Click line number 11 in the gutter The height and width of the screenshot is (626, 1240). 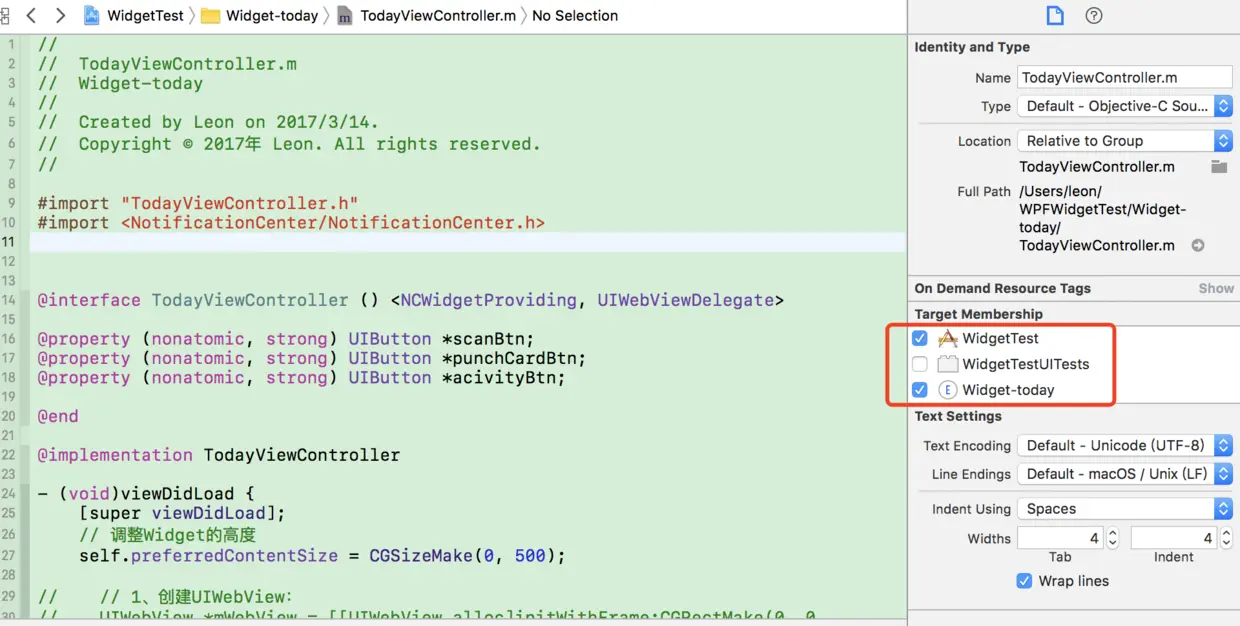click(9, 242)
